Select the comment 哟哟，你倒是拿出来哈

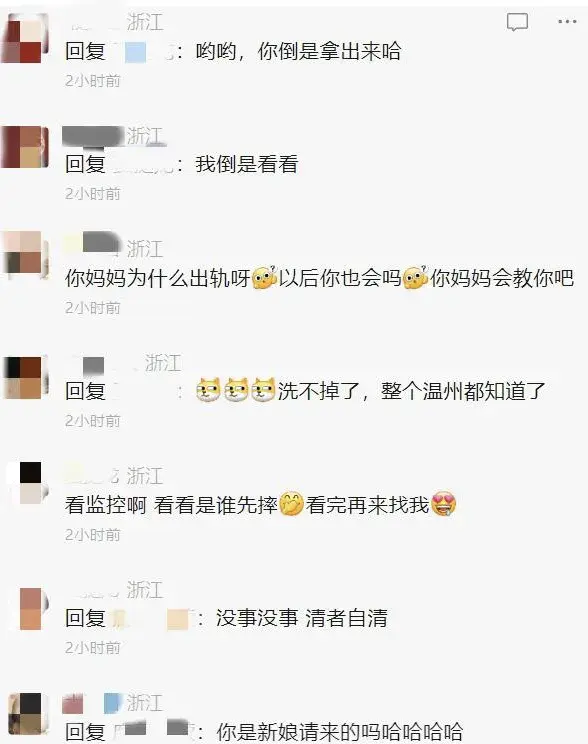pos(298,51)
